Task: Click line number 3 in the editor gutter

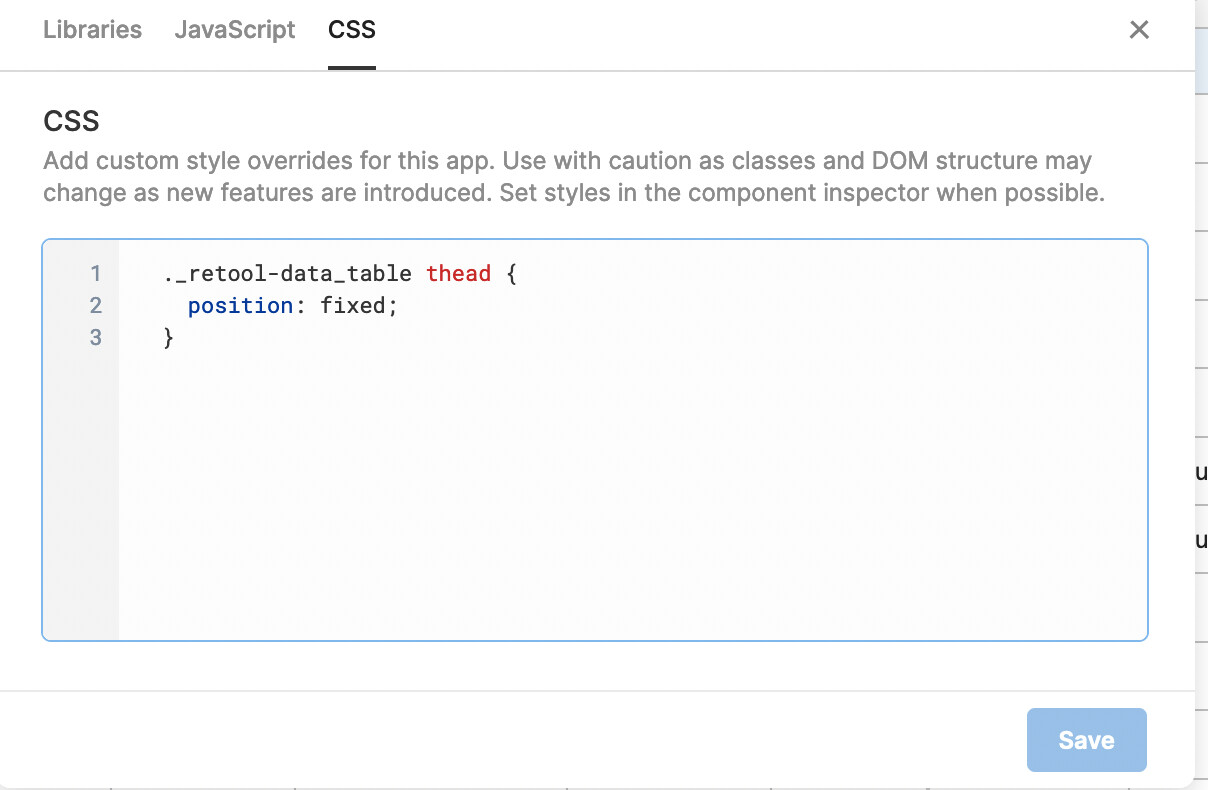Action: [95, 338]
